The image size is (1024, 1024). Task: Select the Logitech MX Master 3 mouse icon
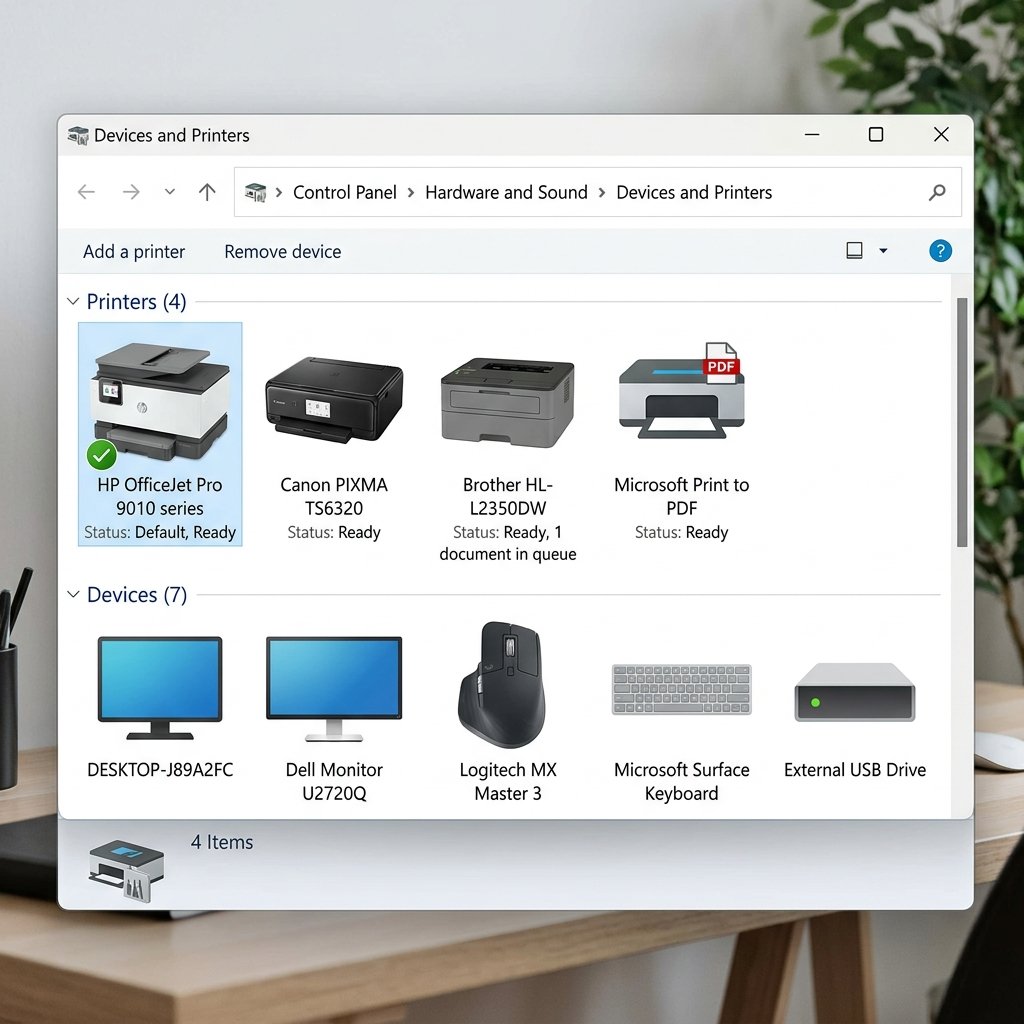(x=503, y=684)
